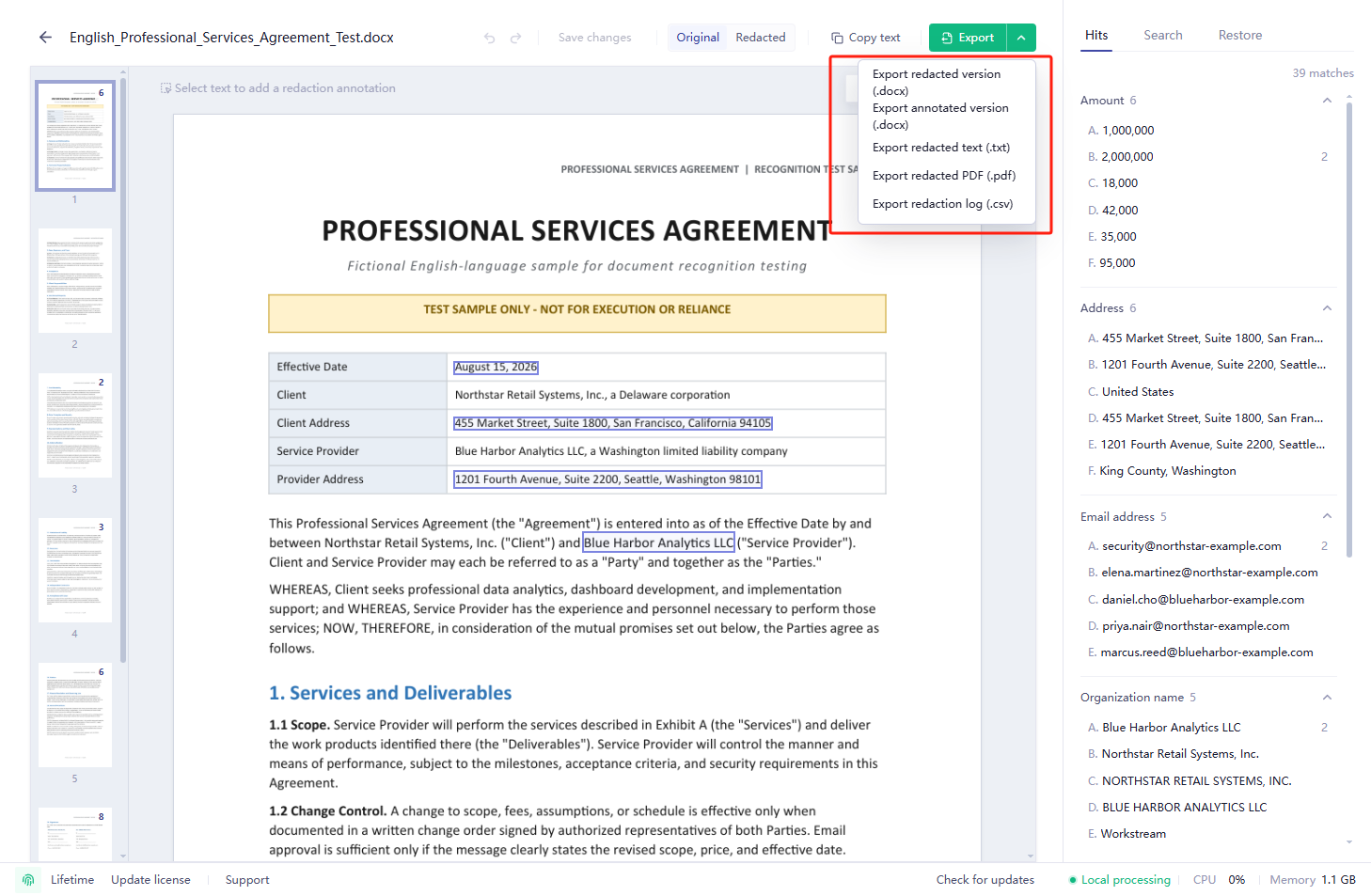The image size is (1371, 896).
Task: Switch to Original view
Action: pos(698,38)
